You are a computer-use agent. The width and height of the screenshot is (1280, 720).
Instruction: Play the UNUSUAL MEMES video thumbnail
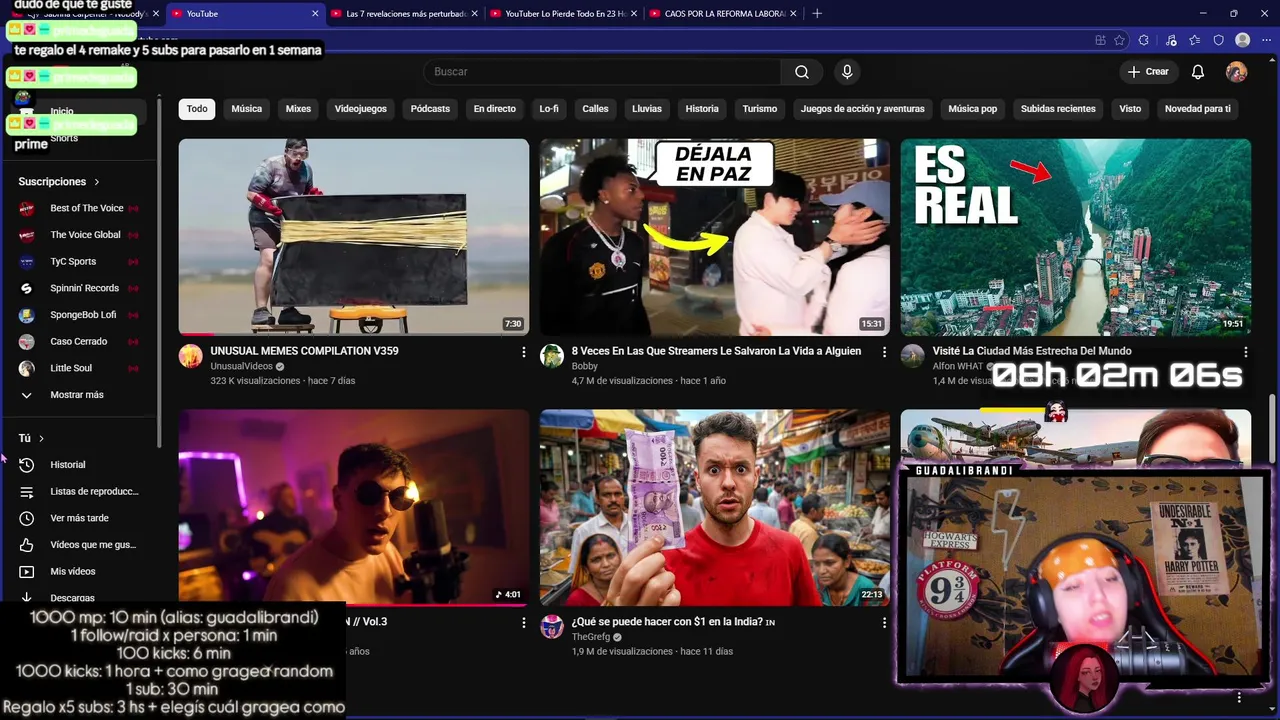(x=354, y=237)
